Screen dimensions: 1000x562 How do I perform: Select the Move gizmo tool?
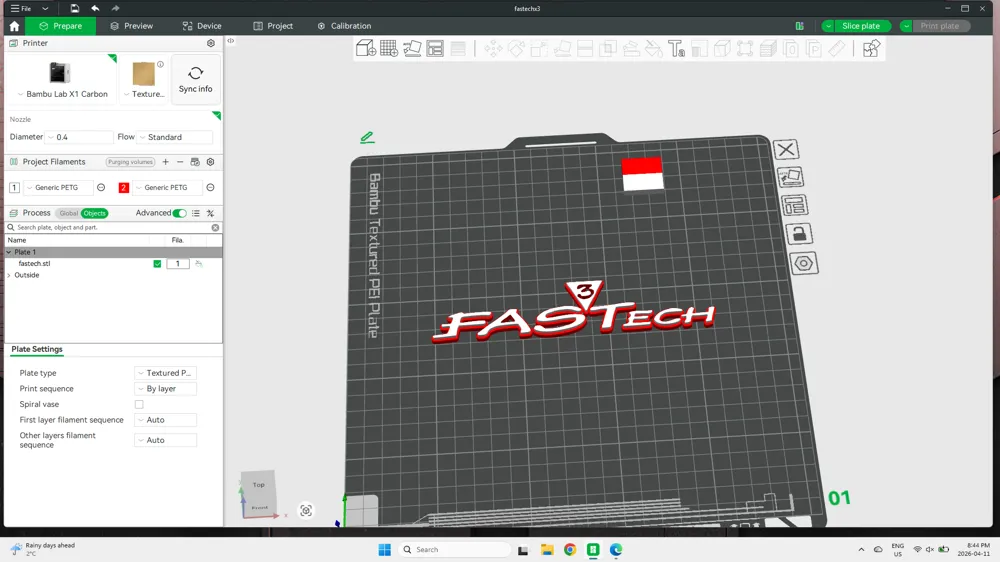(493, 48)
